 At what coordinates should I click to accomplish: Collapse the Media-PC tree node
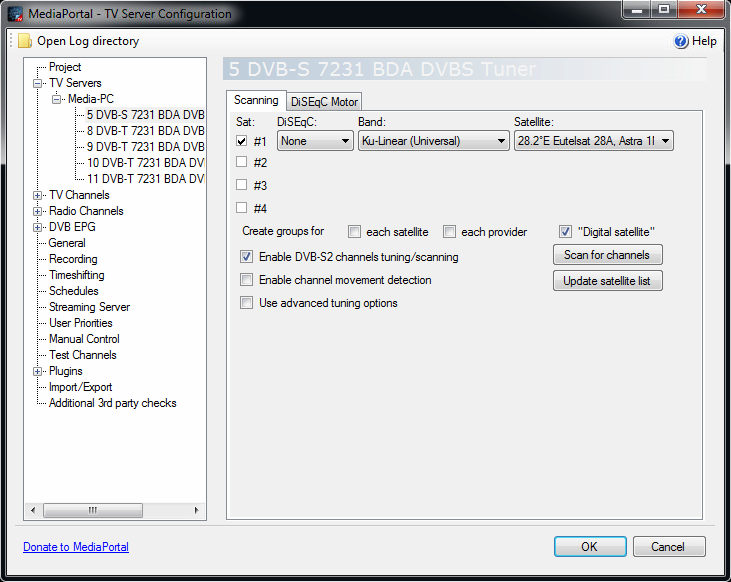(56, 99)
